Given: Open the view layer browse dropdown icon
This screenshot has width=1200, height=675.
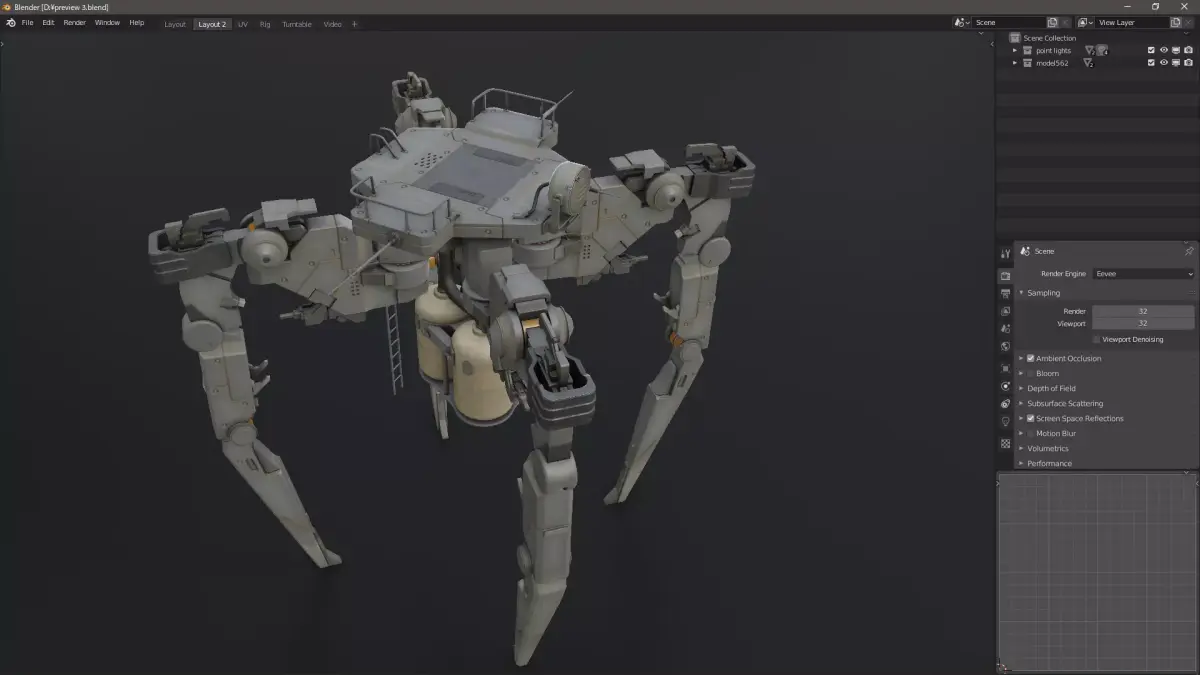Looking at the screenshot, I should point(1085,22).
